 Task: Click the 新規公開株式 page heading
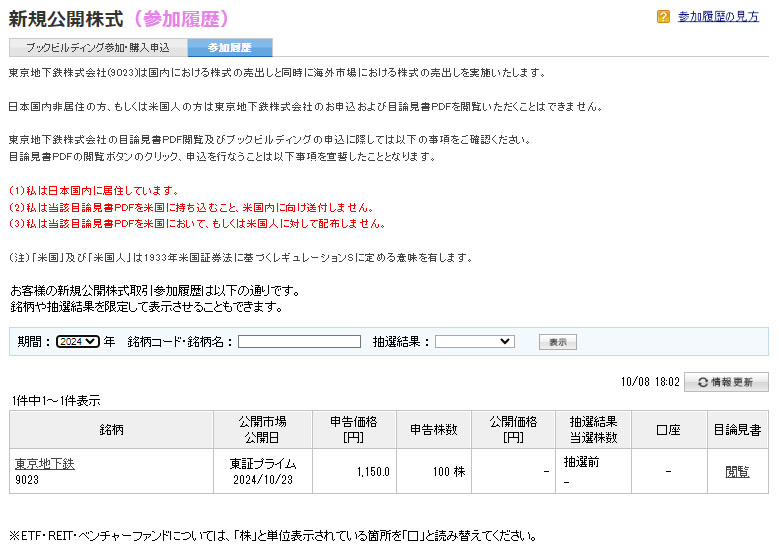click(x=66, y=19)
